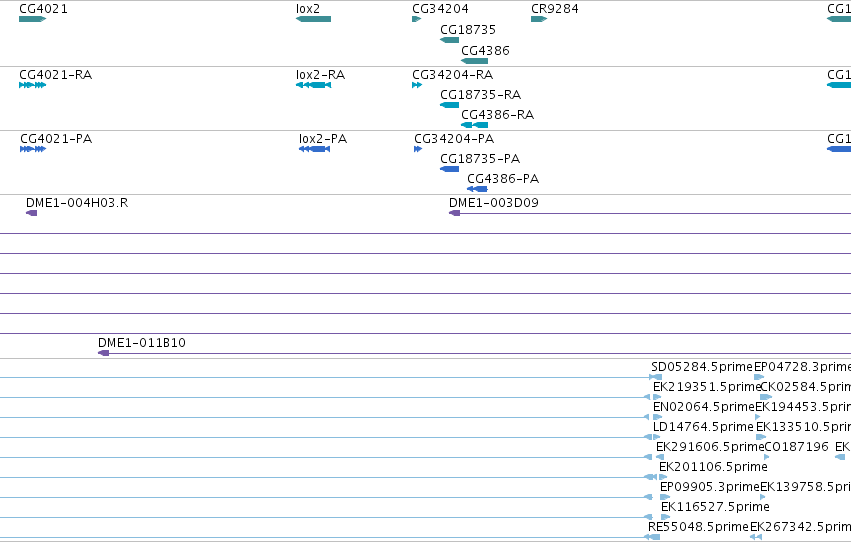This screenshot has width=851, height=542.
Task: Click the EP09905.3prime label
Action: (x=710, y=487)
